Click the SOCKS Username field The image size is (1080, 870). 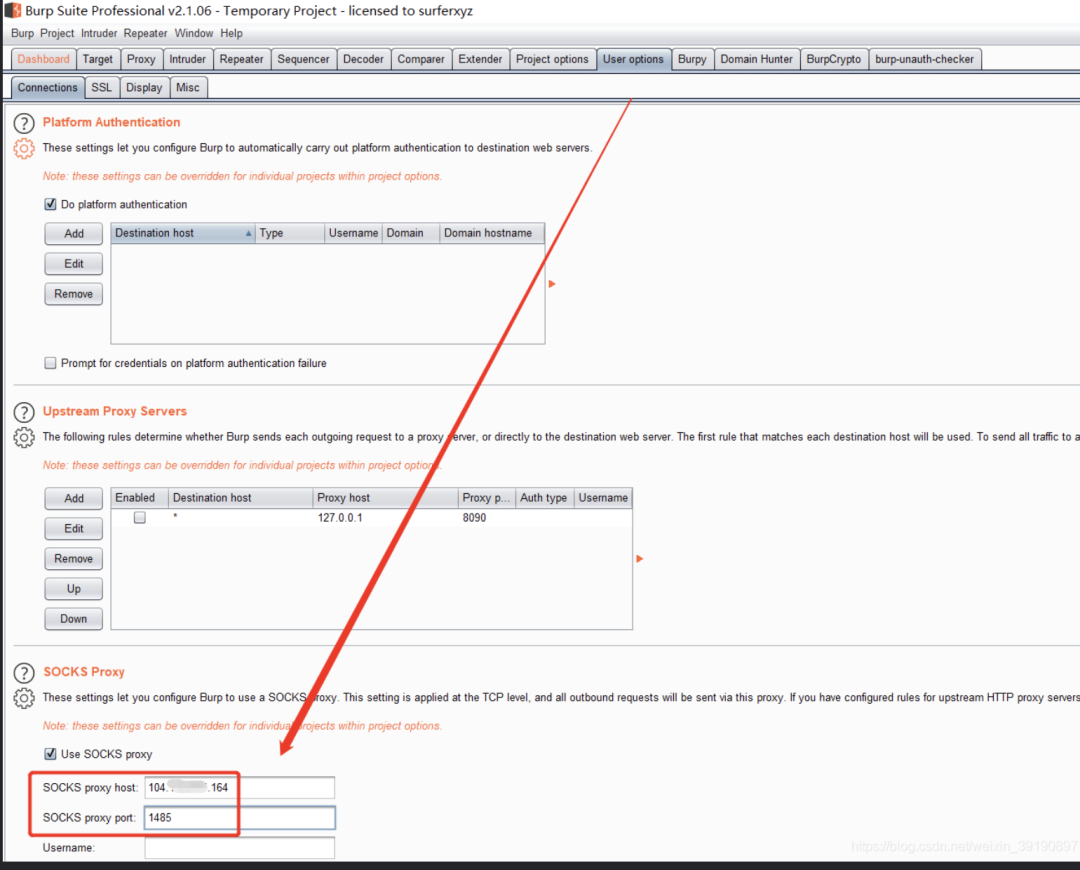point(240,848)
